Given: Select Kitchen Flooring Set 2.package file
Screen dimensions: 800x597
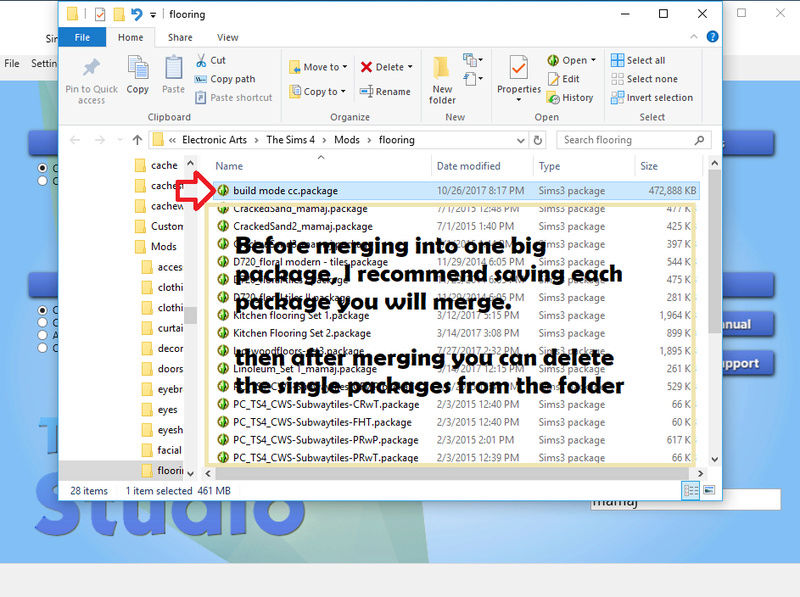Looking at the screenshot, I should [302, 333].
